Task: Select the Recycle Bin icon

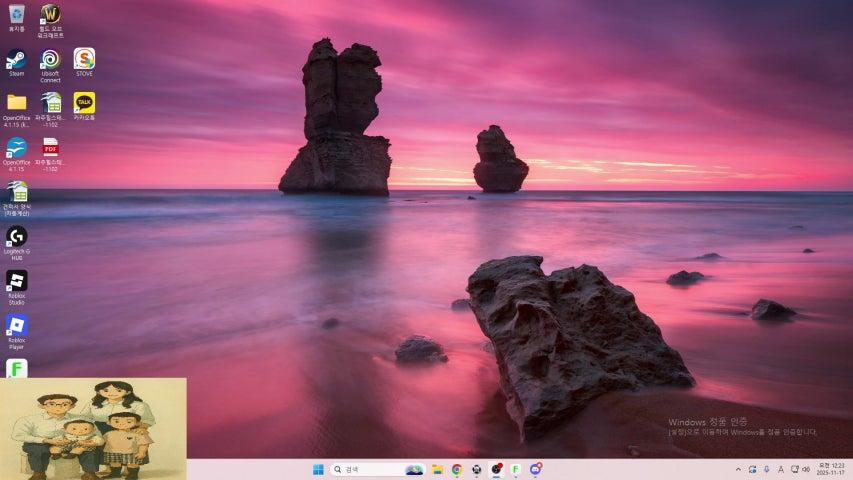Action: click(x=16, y=14)
